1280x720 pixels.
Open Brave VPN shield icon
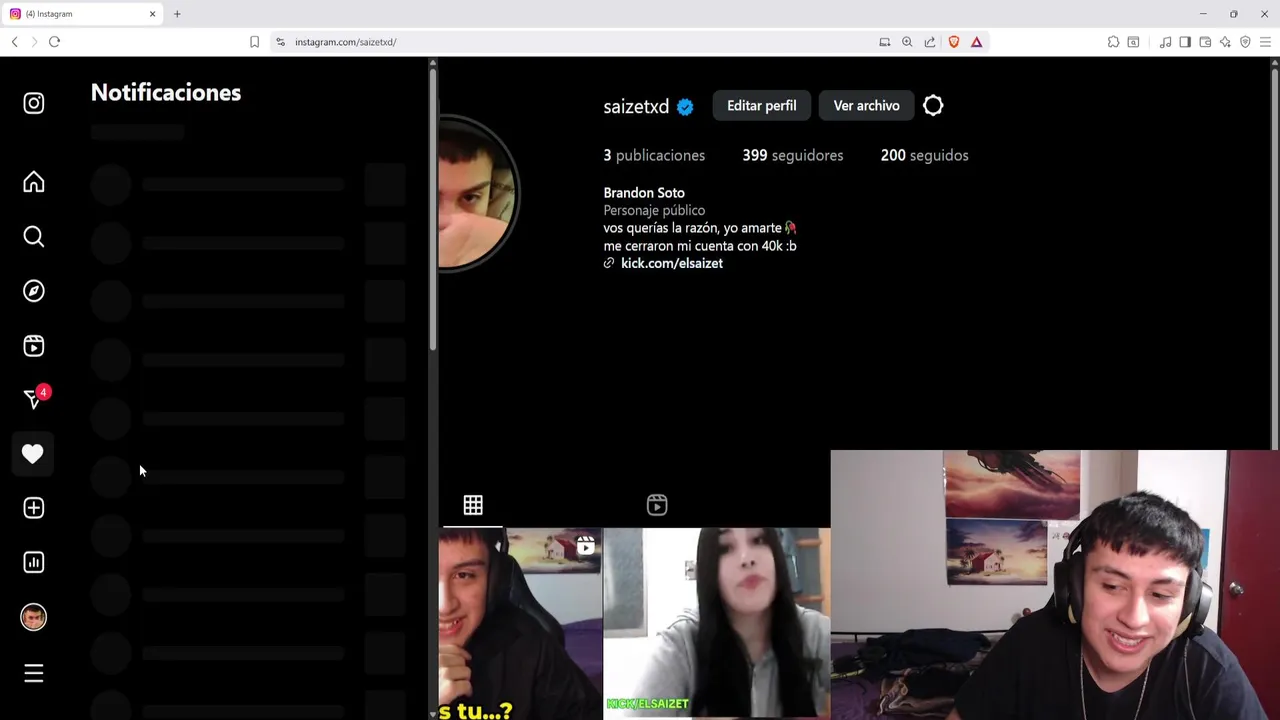tap(1245, 42)
